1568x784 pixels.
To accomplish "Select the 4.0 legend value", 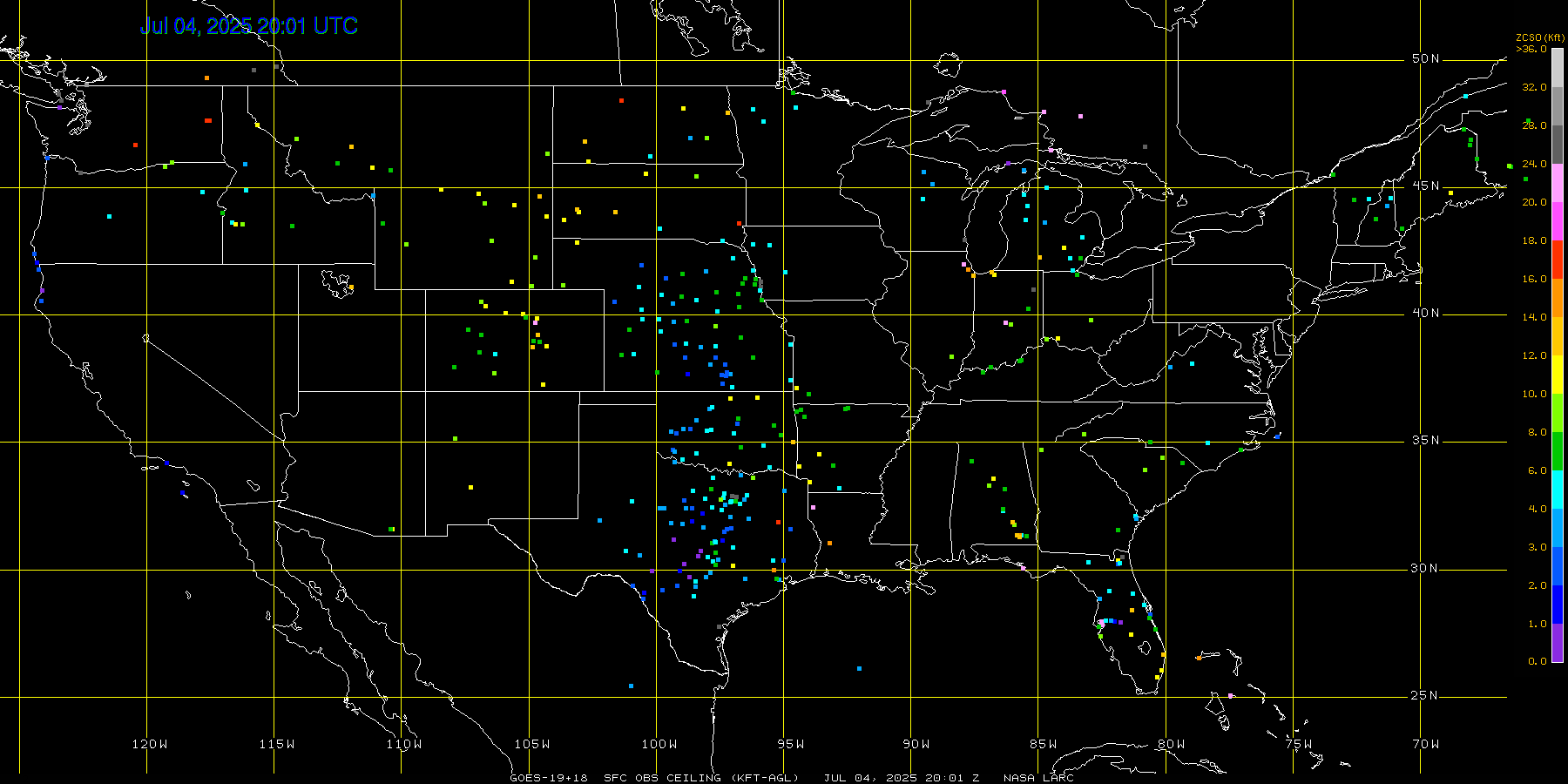I will tap(1537, 509).
